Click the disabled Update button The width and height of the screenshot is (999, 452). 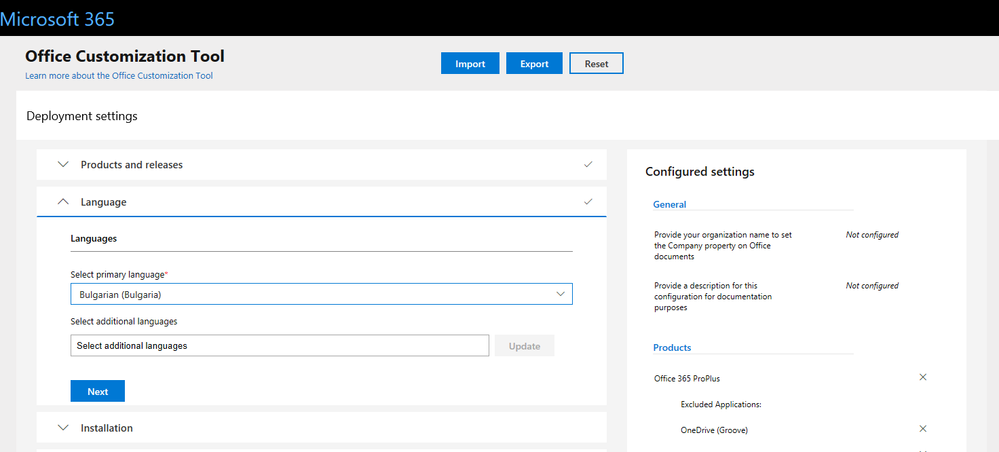tap(524, 346)
